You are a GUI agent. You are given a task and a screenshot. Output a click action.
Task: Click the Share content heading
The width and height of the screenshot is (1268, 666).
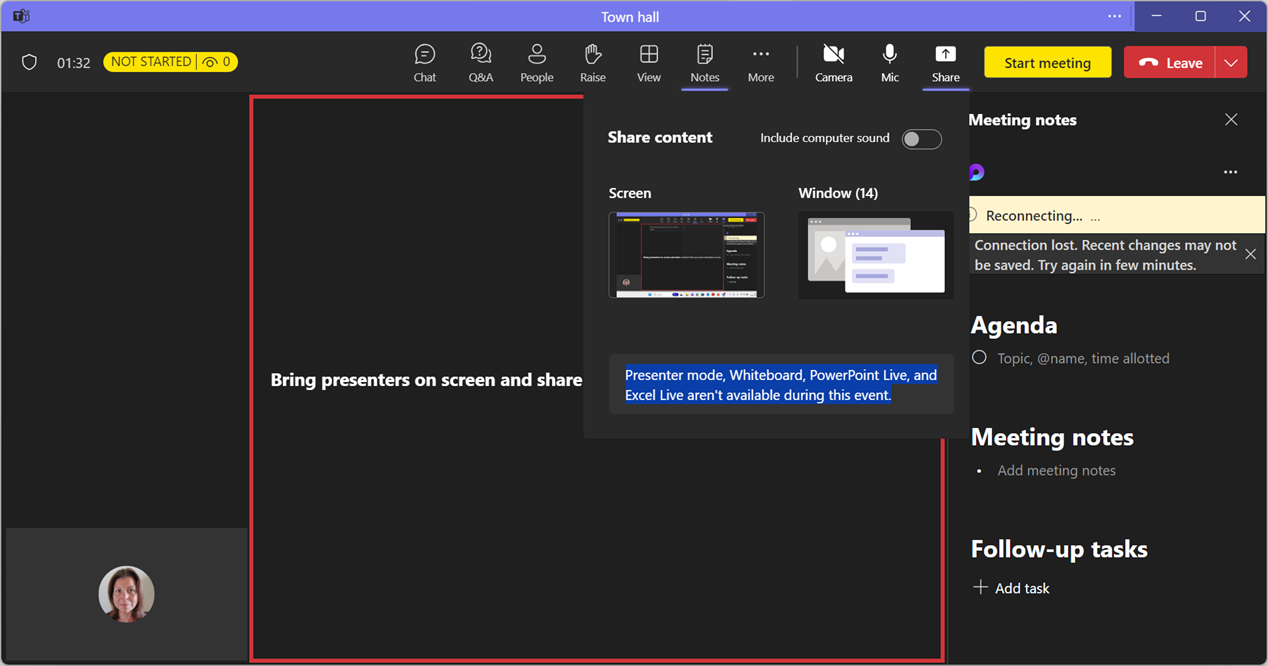tap(660, 138)
